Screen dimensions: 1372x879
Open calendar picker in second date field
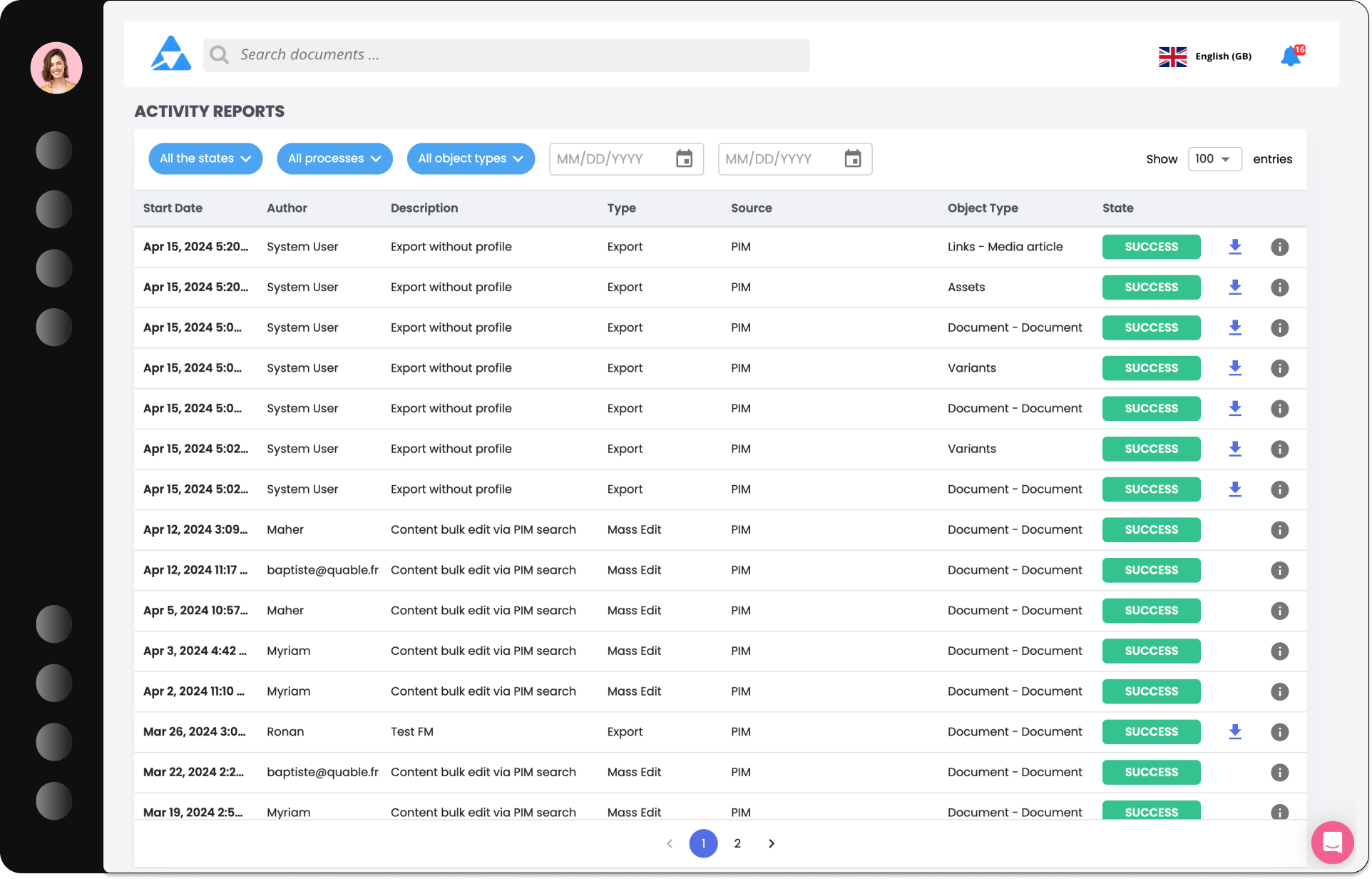[852, 159]
